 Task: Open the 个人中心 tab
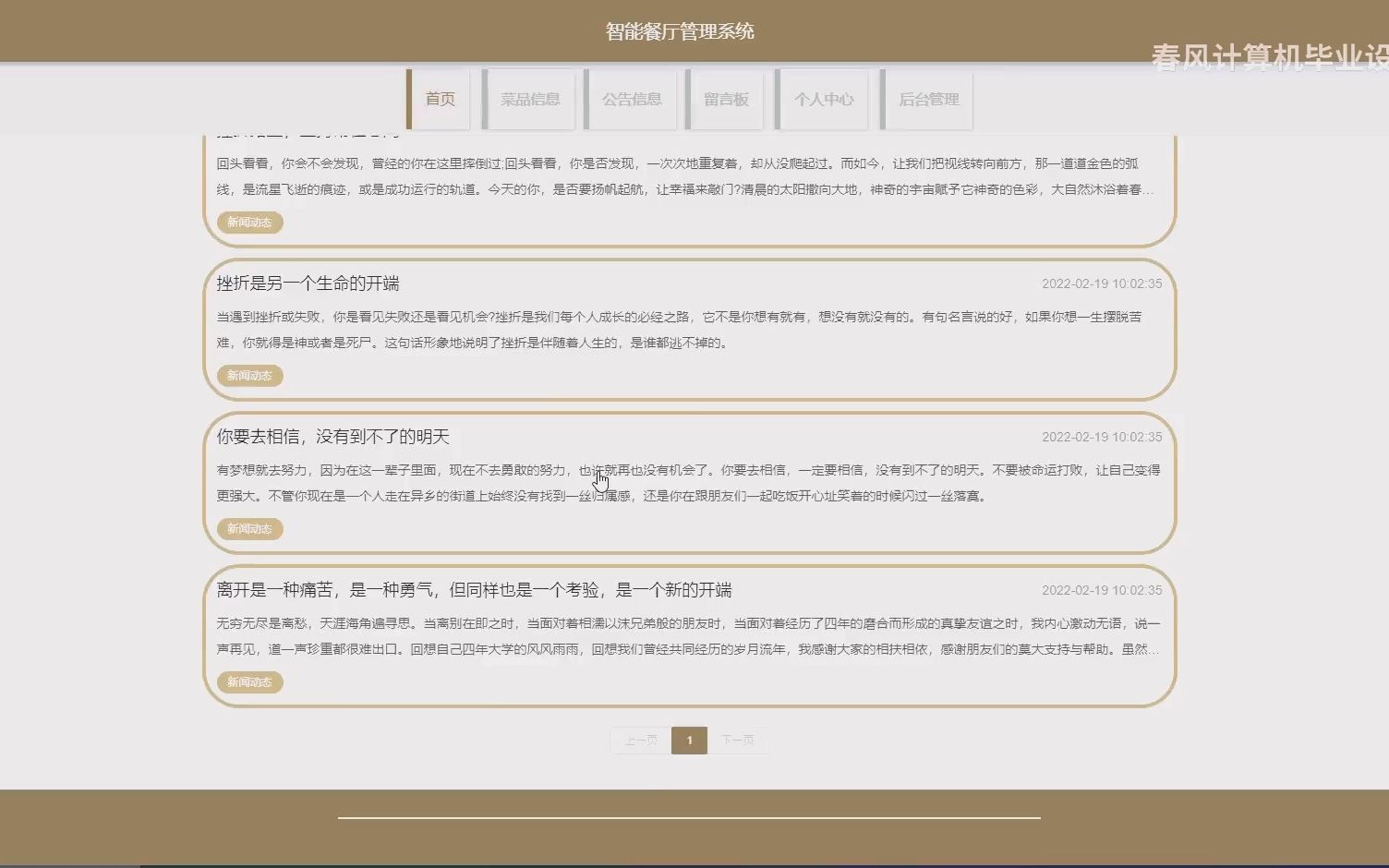coord(824,99)
